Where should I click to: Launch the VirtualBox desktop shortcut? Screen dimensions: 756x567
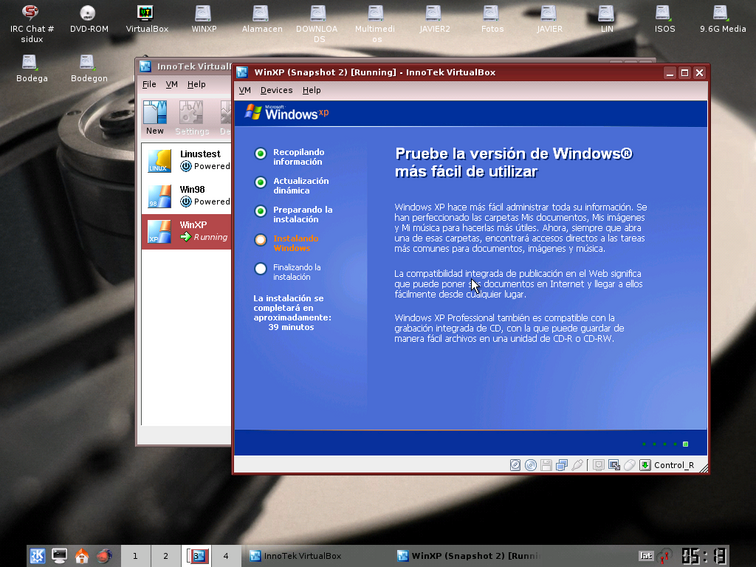tap(147, 18)
